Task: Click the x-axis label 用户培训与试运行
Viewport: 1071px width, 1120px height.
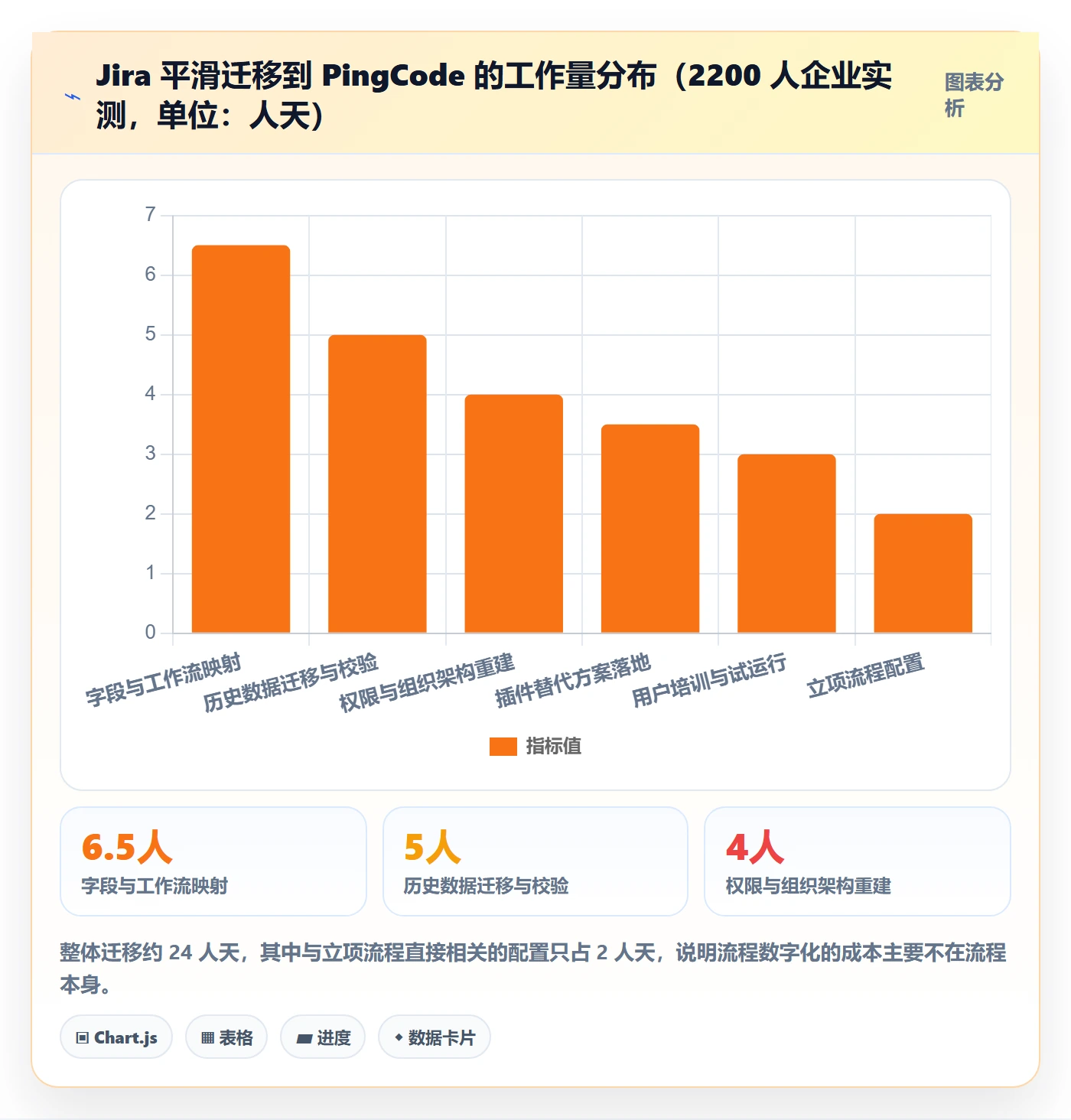Action: tap(709, 680)
